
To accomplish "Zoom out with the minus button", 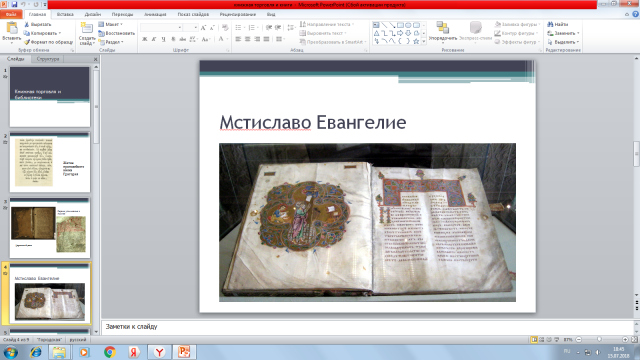I will [578, 340].
